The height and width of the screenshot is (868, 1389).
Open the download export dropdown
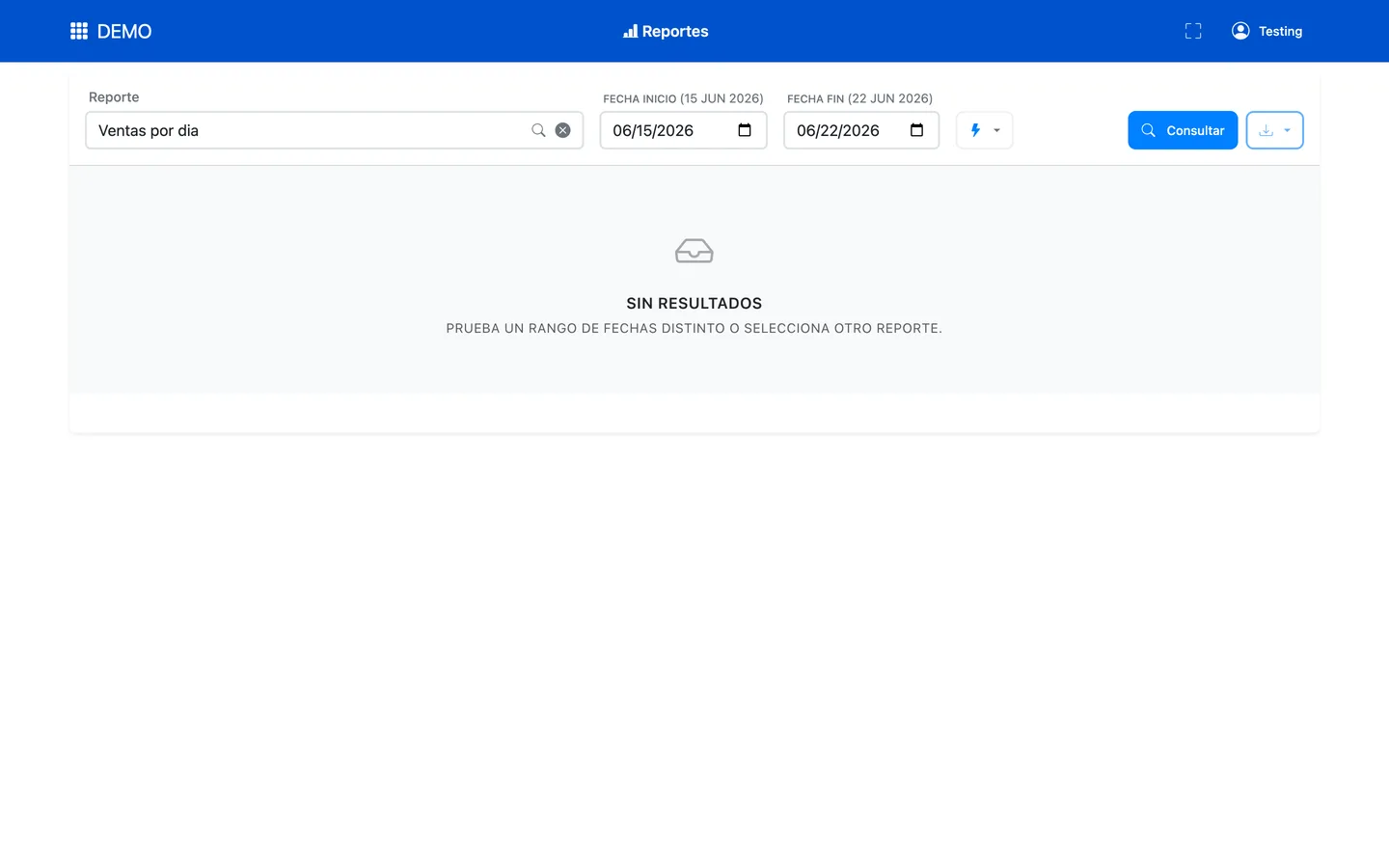click(1274, 130)
